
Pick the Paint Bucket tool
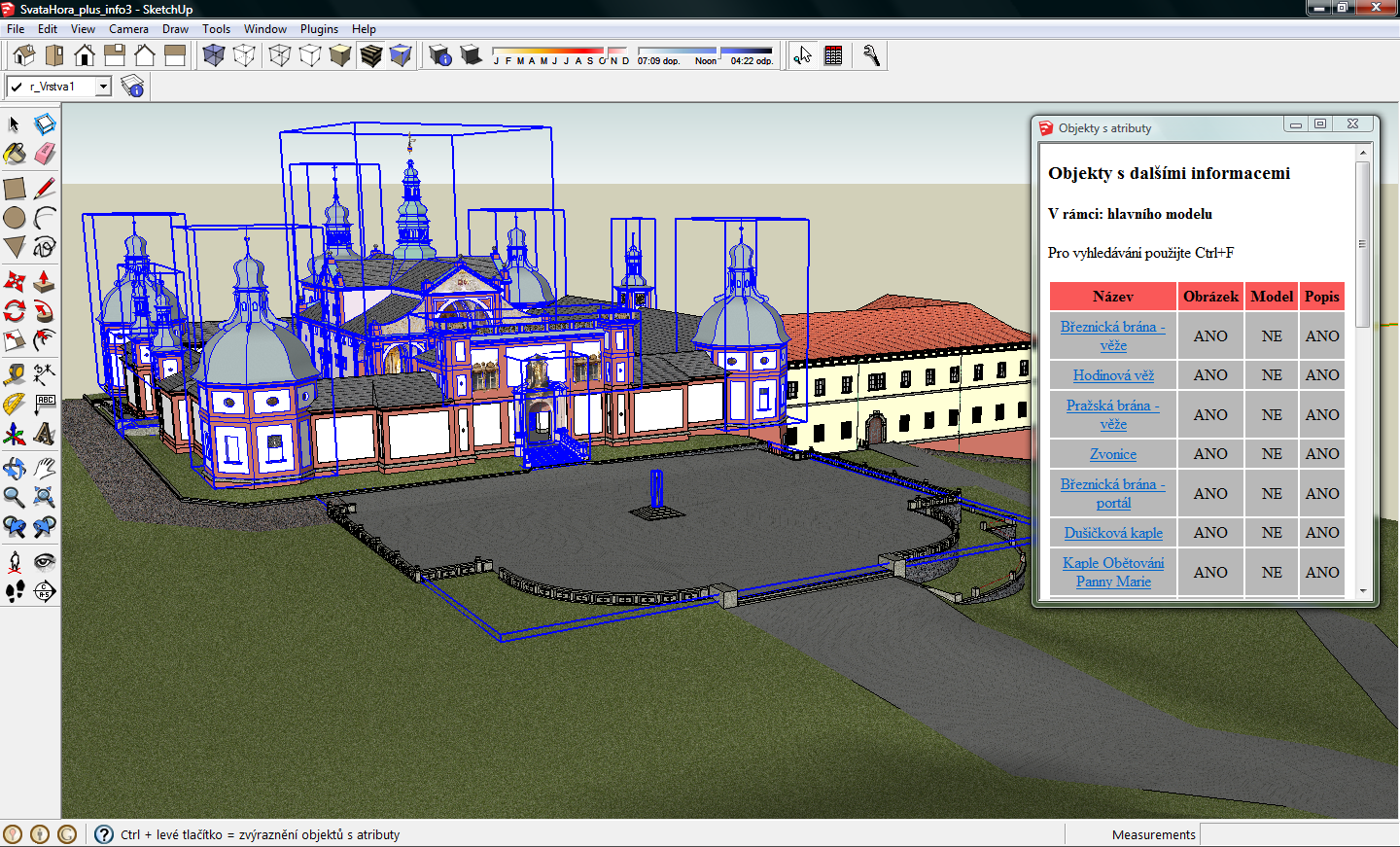point(14,154)
